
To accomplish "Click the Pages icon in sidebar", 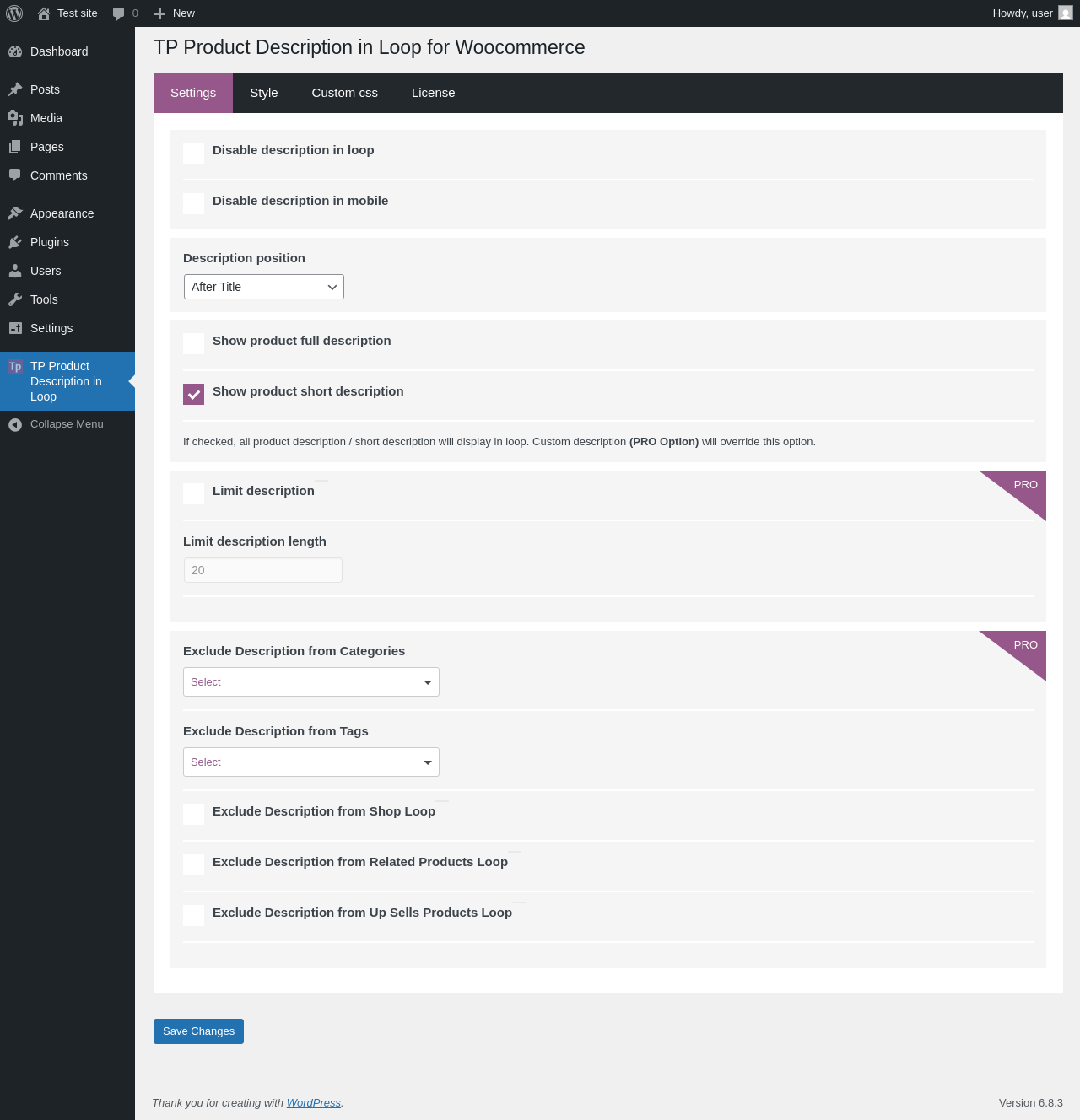I will (x=15, y=147).
